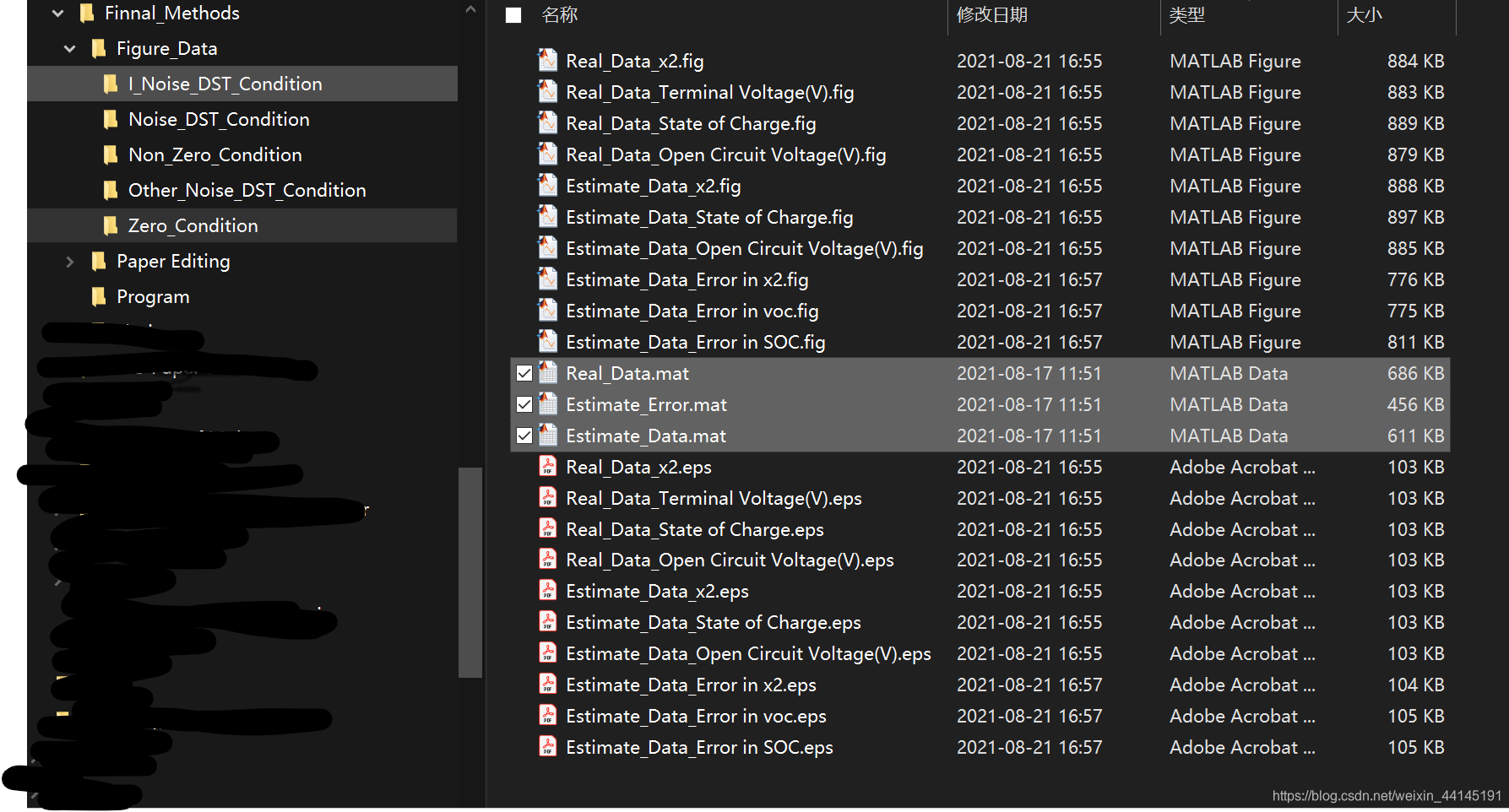Click the Real_Data_State of Charge.eps icon
Image resolution: width=1509 pixels, height=812 pixels.
tap(548, 528)
